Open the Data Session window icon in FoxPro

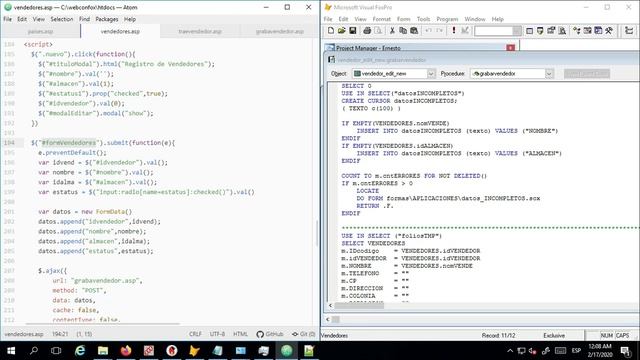(x=540, y=31)
